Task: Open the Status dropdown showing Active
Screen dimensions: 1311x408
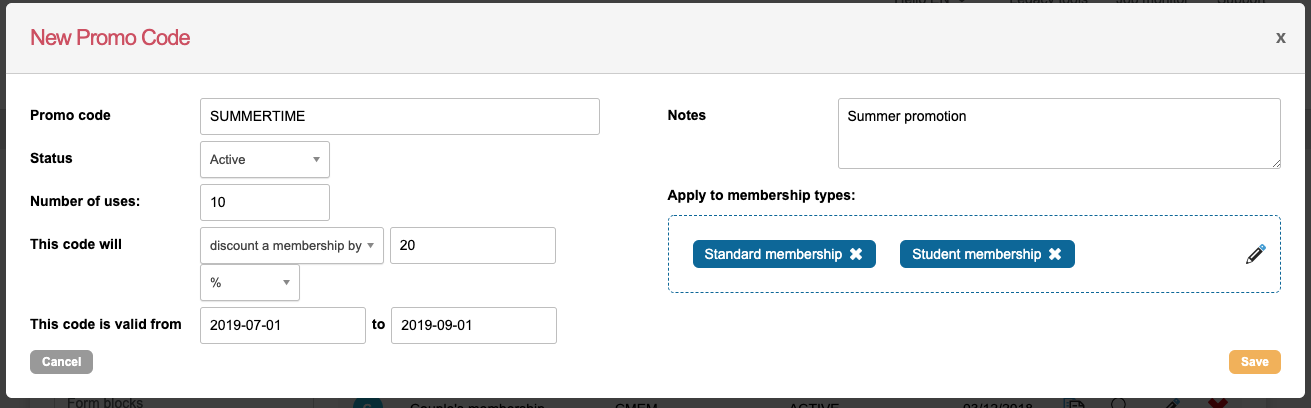Action: (265, 159)
